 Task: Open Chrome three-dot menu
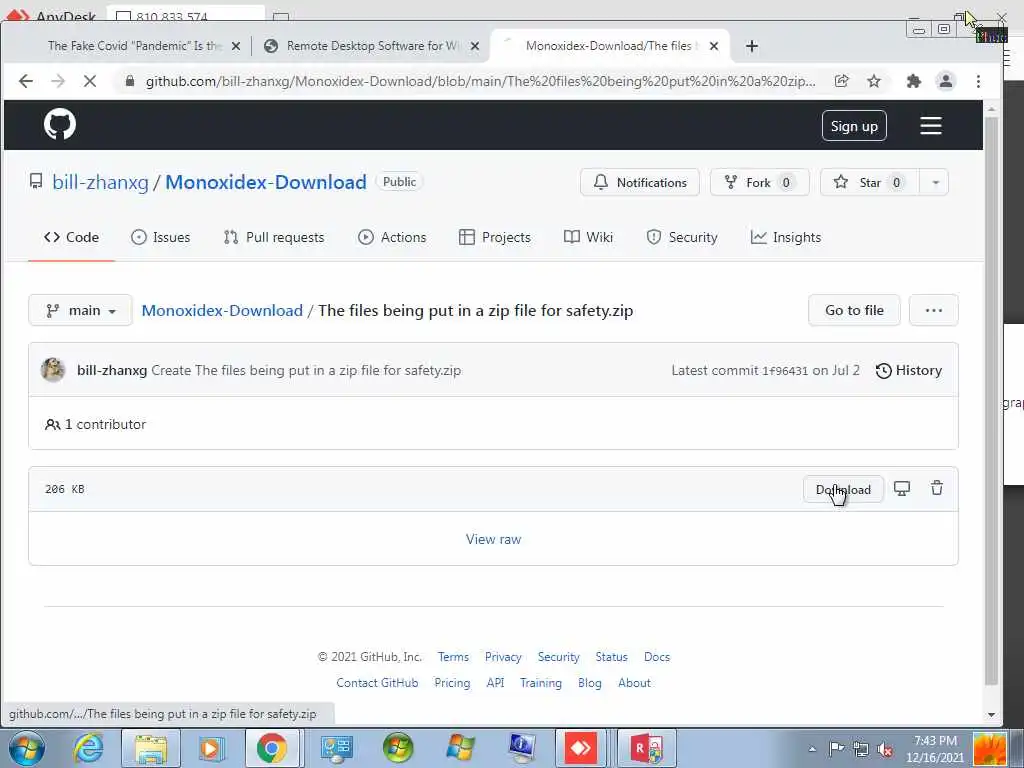coord(978,81)
